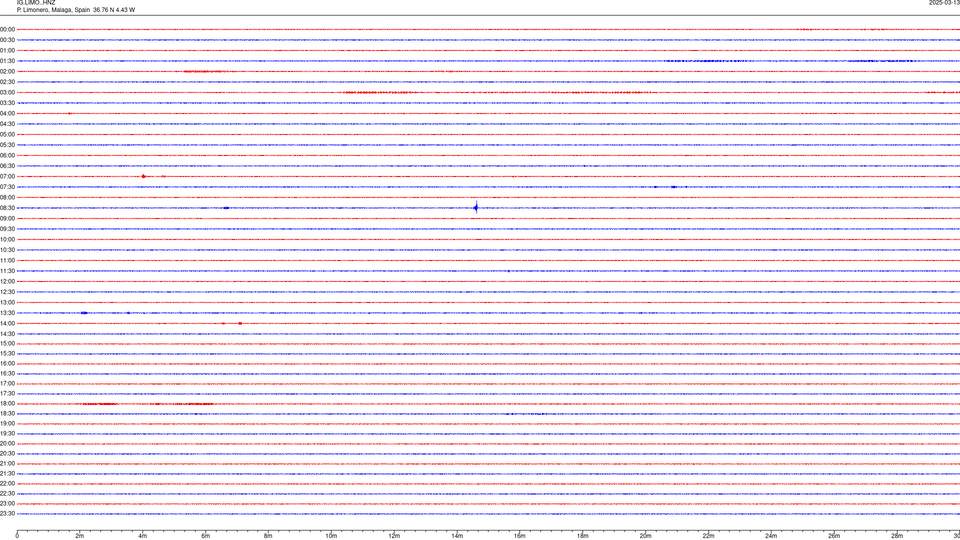Click the 4m axis tick label
This screenshot has width=960, height=540.
(143, 536)
